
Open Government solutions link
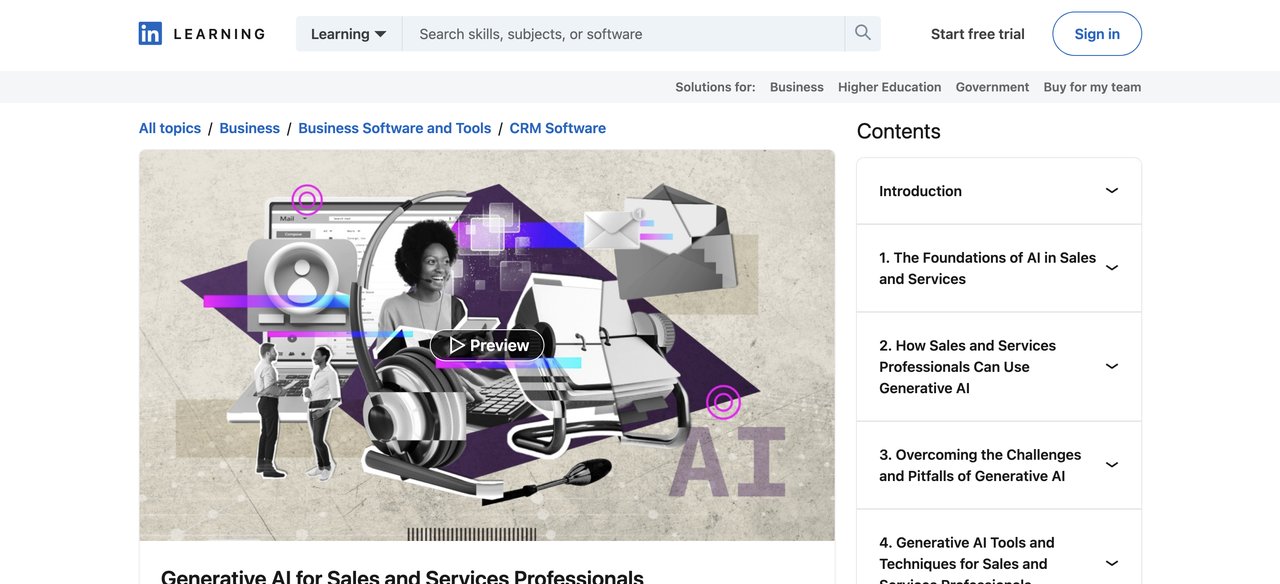[992, 87]
